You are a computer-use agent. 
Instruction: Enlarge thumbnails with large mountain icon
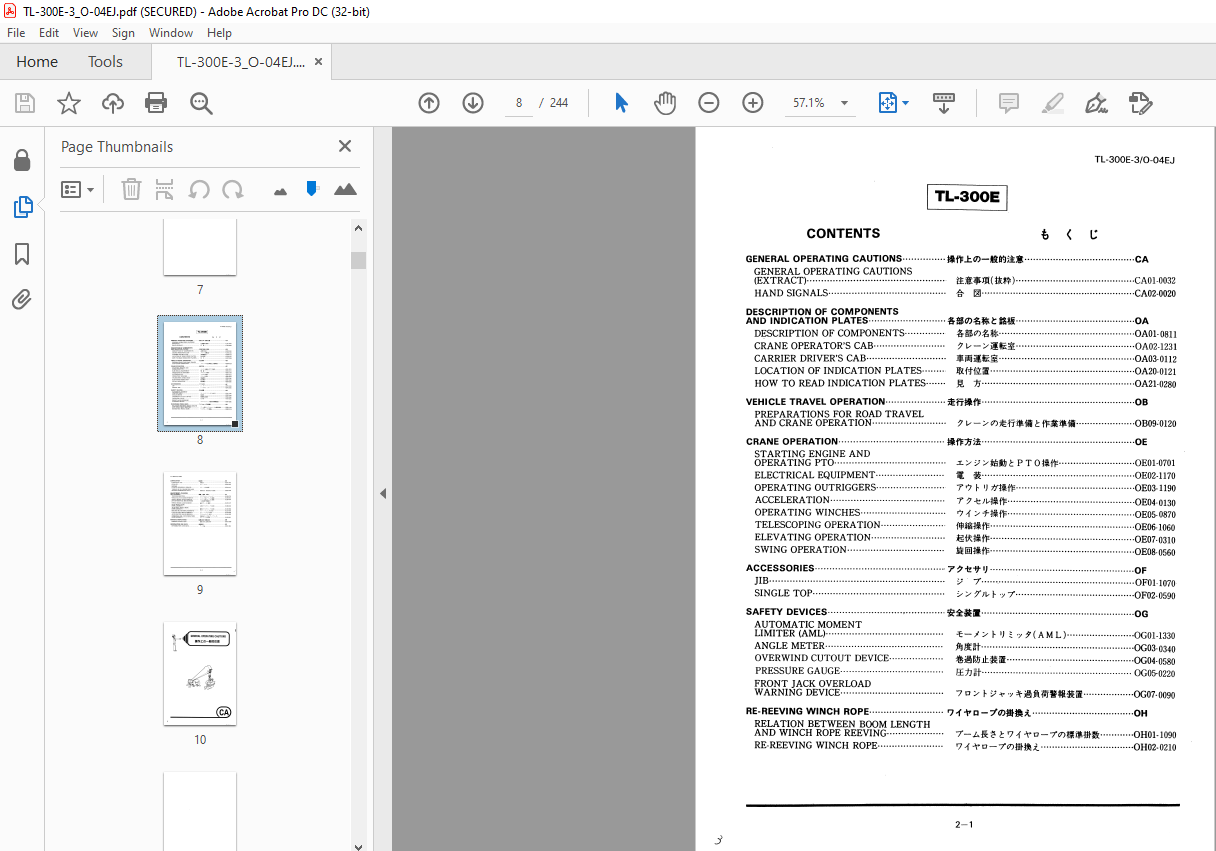coord(345,189)
